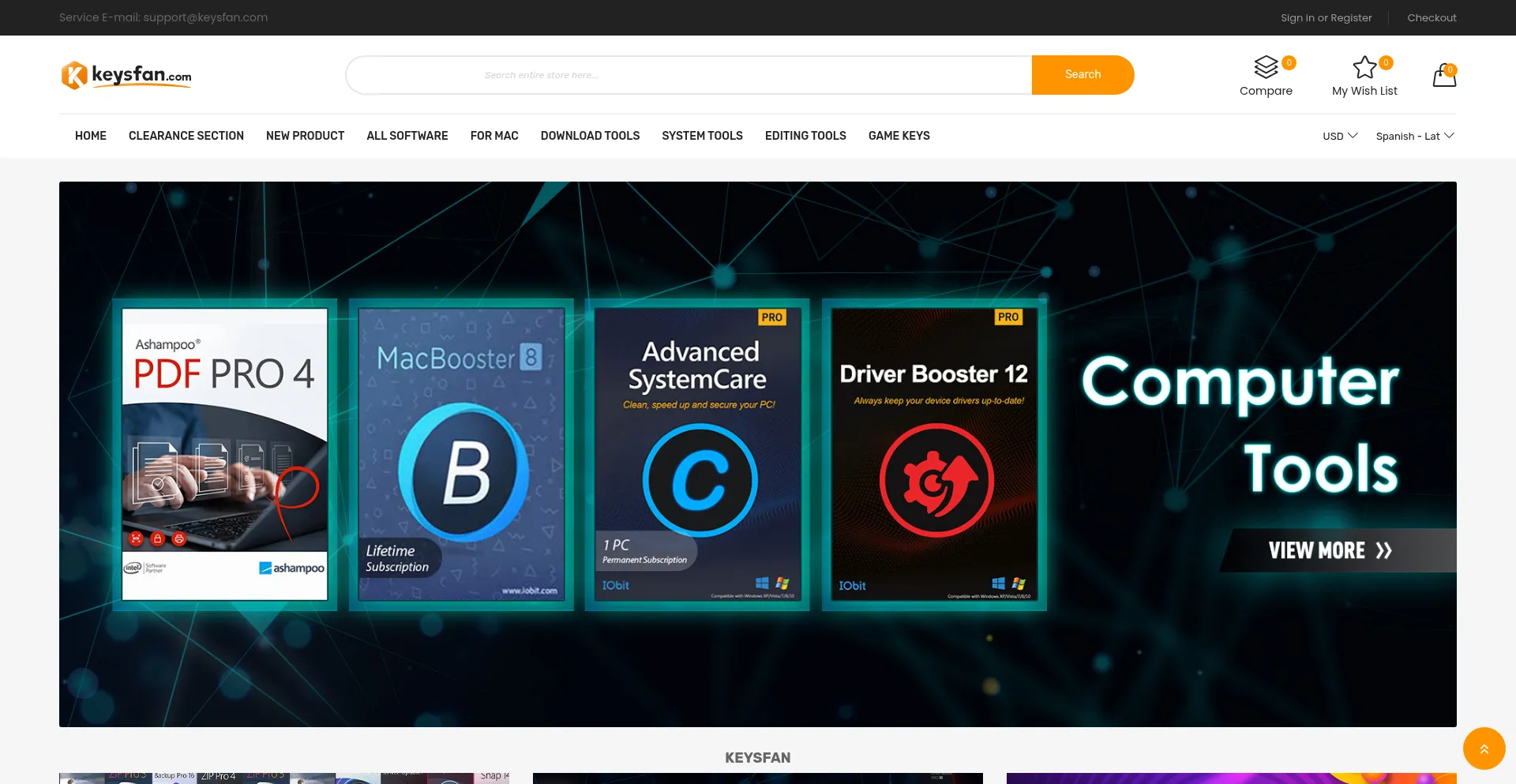Click the keysfan.com logo
Image resolution: width=1516 pixels, height=784 pixels.
(x=126, y=75)
